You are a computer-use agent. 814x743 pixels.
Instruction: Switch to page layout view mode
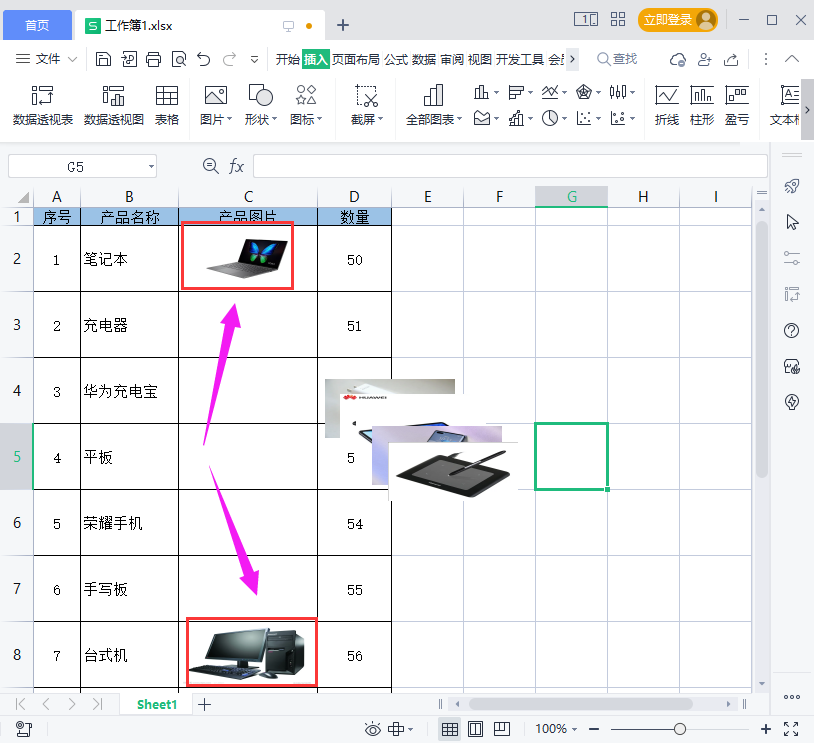(476, 729)
